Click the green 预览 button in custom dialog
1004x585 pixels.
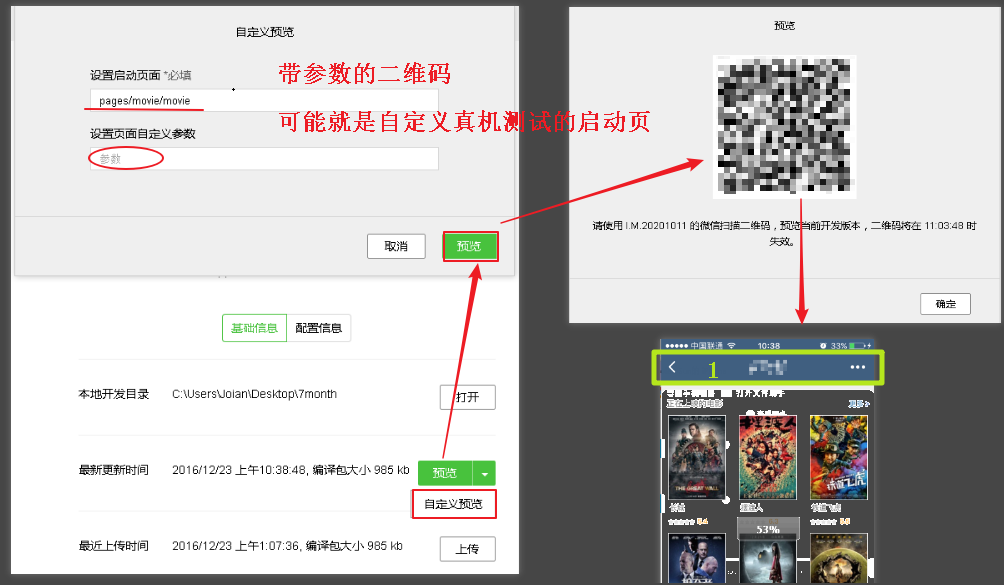pos(469,246)
